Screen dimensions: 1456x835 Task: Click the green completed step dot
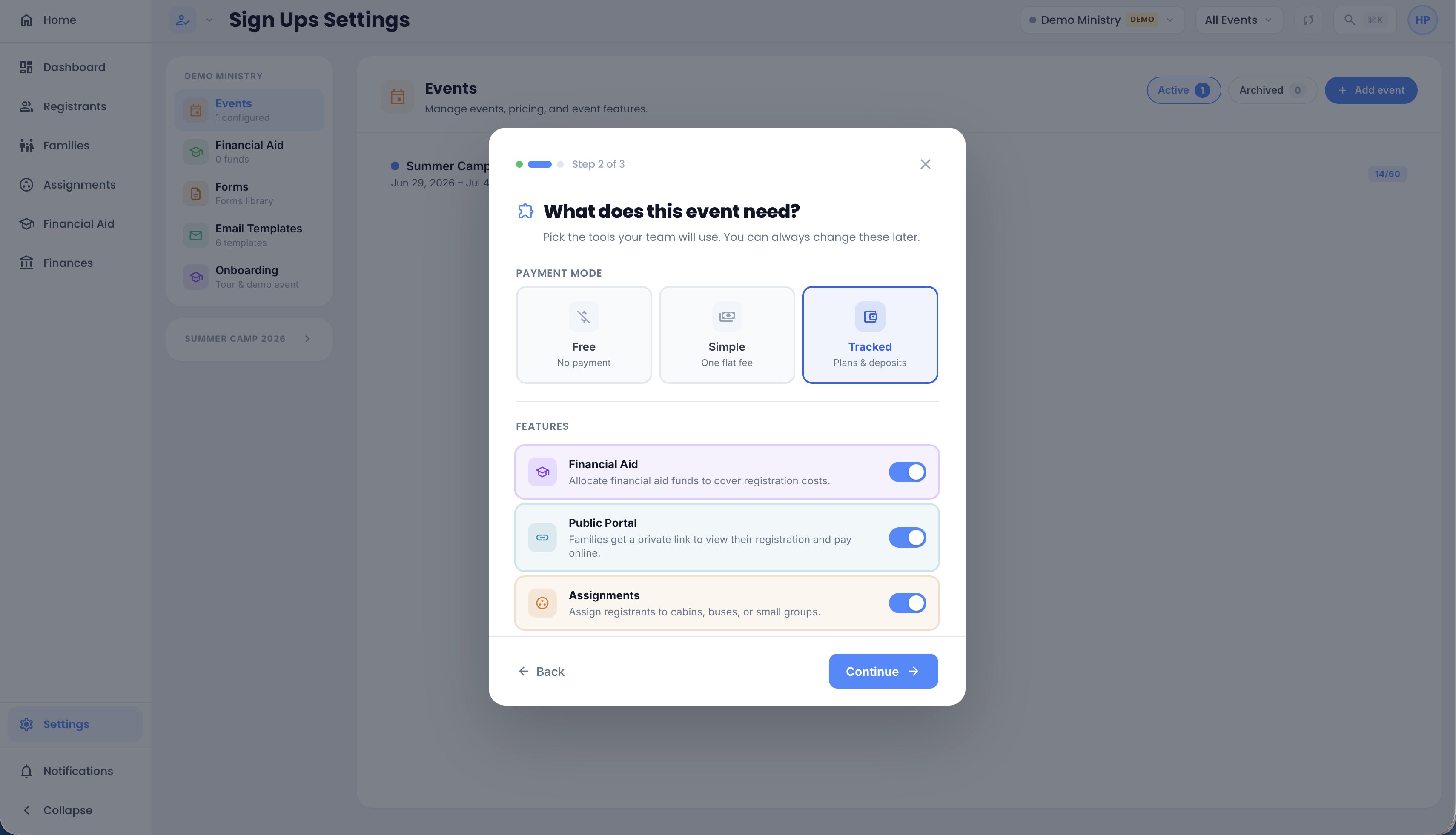[519, 164]
